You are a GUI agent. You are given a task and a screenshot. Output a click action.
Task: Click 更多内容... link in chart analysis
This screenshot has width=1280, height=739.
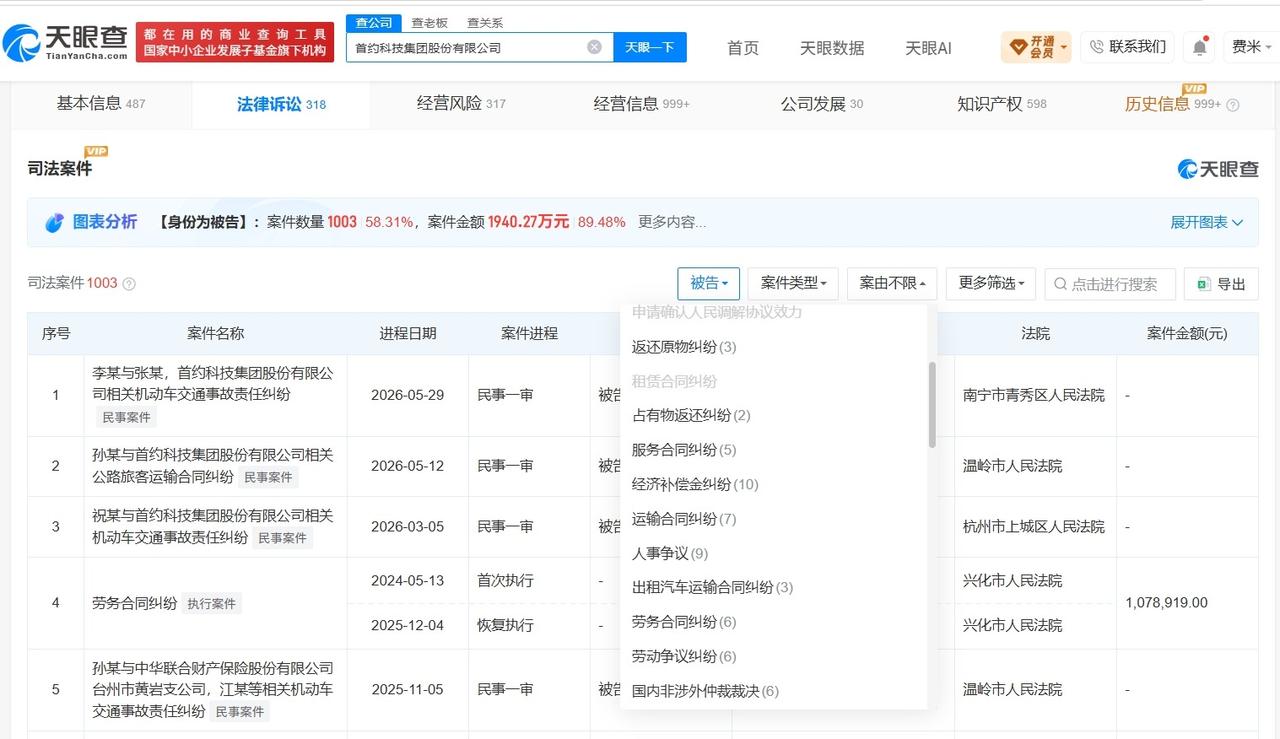tap(672, 222)
